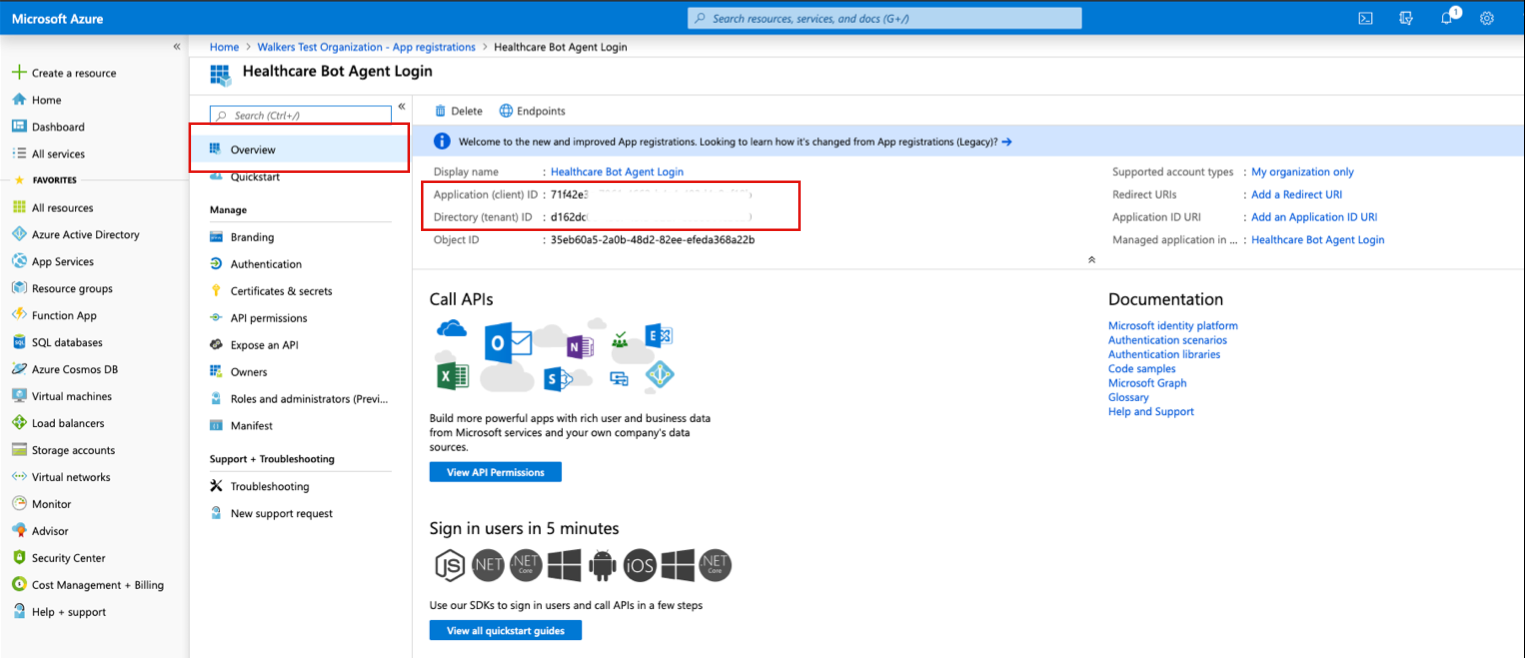Screen dimensions: 1525x658
Task: Click the search resources input field
Action: coord(883,17)
